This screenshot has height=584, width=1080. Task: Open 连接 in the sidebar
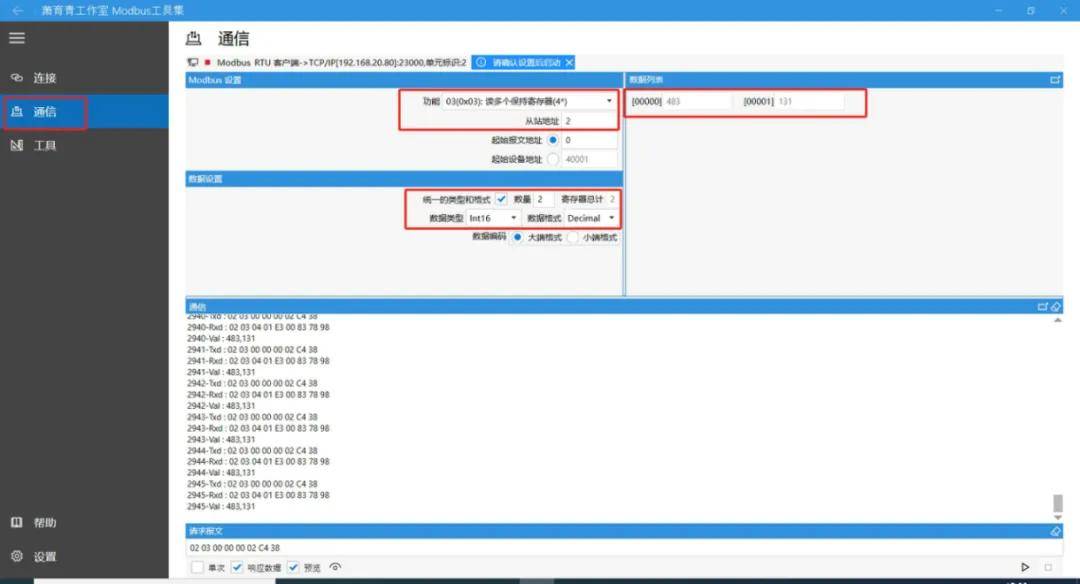(44, 78)
